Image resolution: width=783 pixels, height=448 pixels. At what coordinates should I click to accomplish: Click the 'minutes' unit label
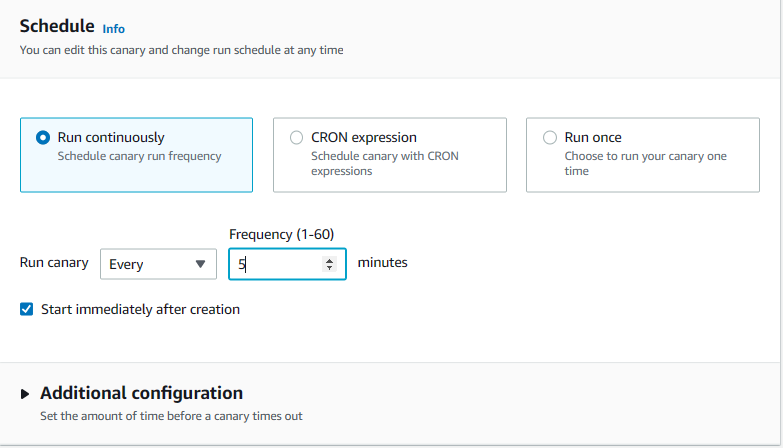coord(383,263)
